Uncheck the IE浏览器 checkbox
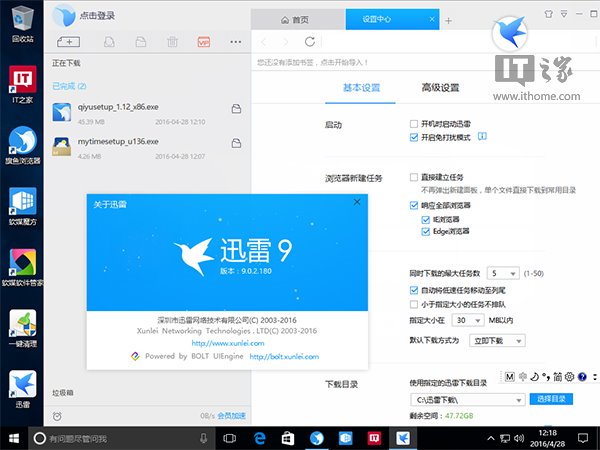 coord(425,220)
